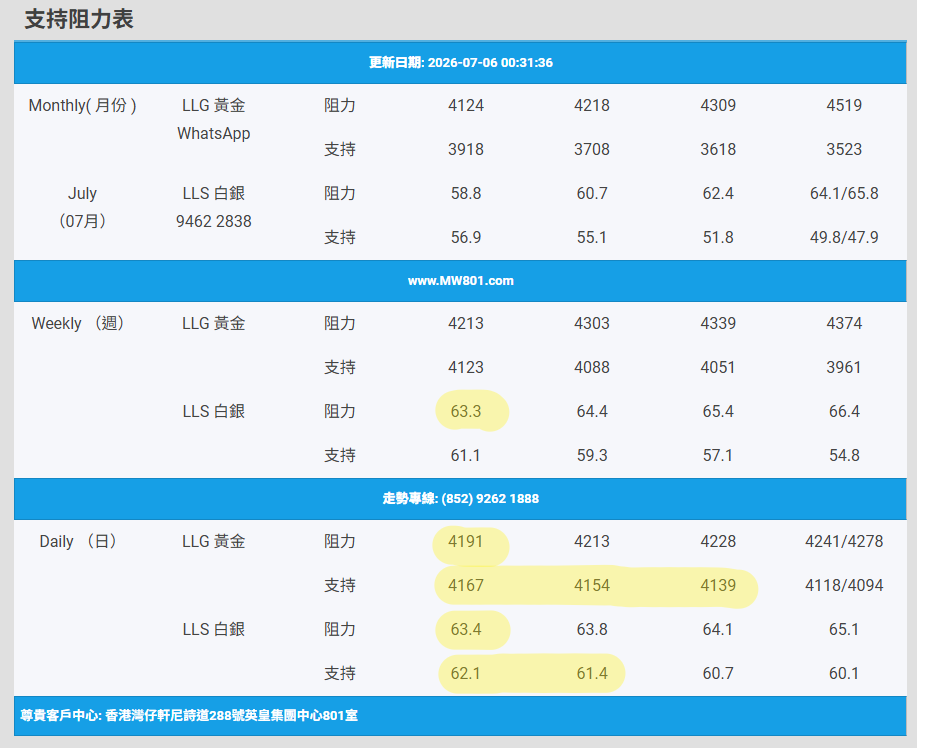This screenshot has width=927, height=749.
Task: Select the highlighted daily gold resistance 4191
Action: [x=466, y=542]
